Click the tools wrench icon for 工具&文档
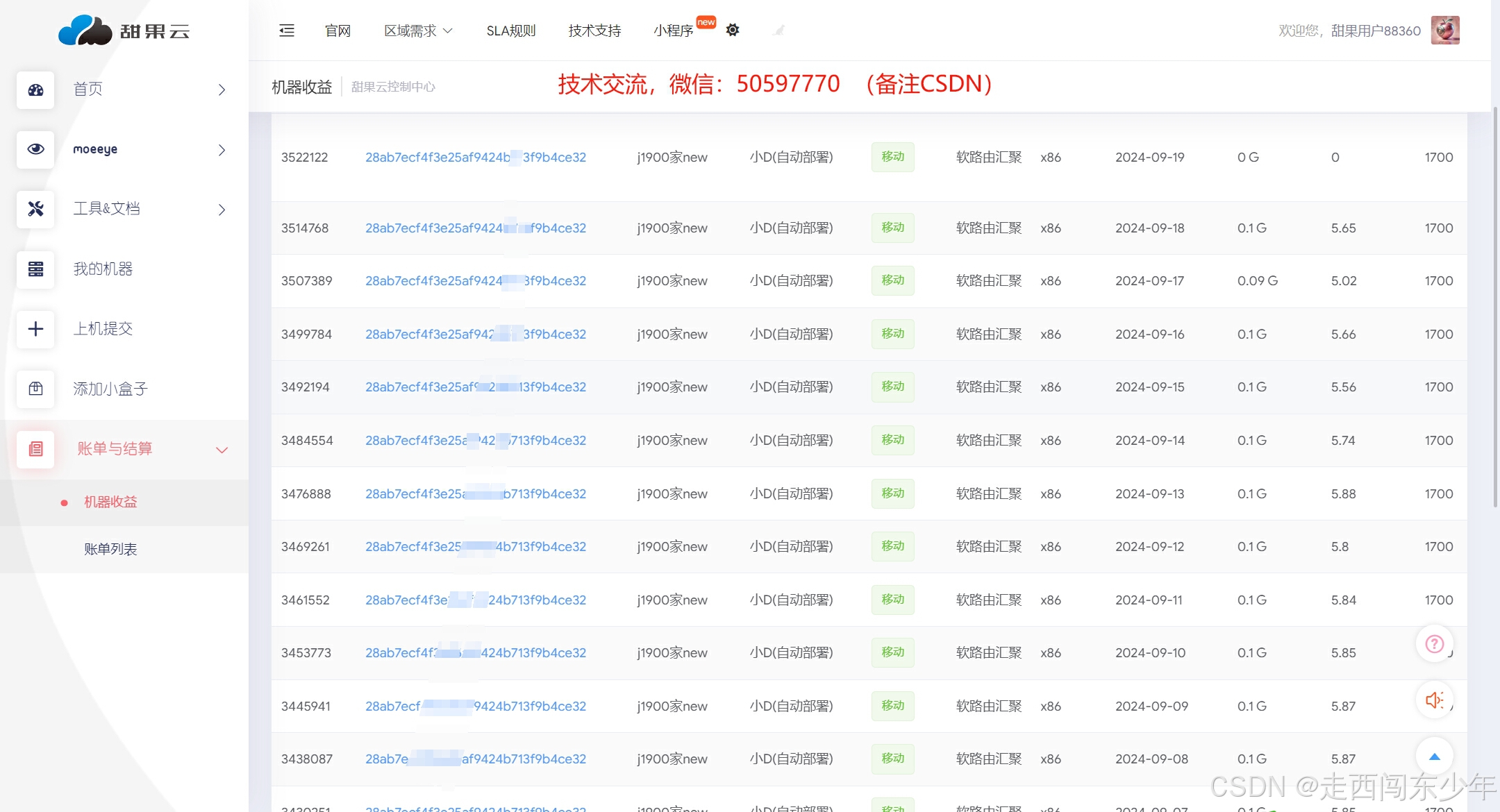This screenshot has width=1500, height=812. (35, 209)
